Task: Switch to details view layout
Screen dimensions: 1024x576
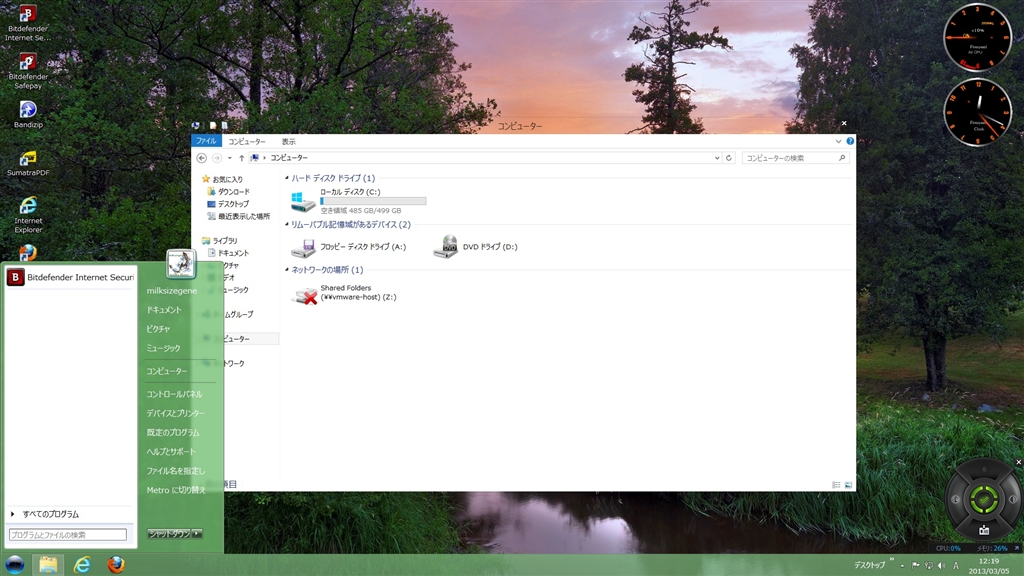Action: coord(836,485)
